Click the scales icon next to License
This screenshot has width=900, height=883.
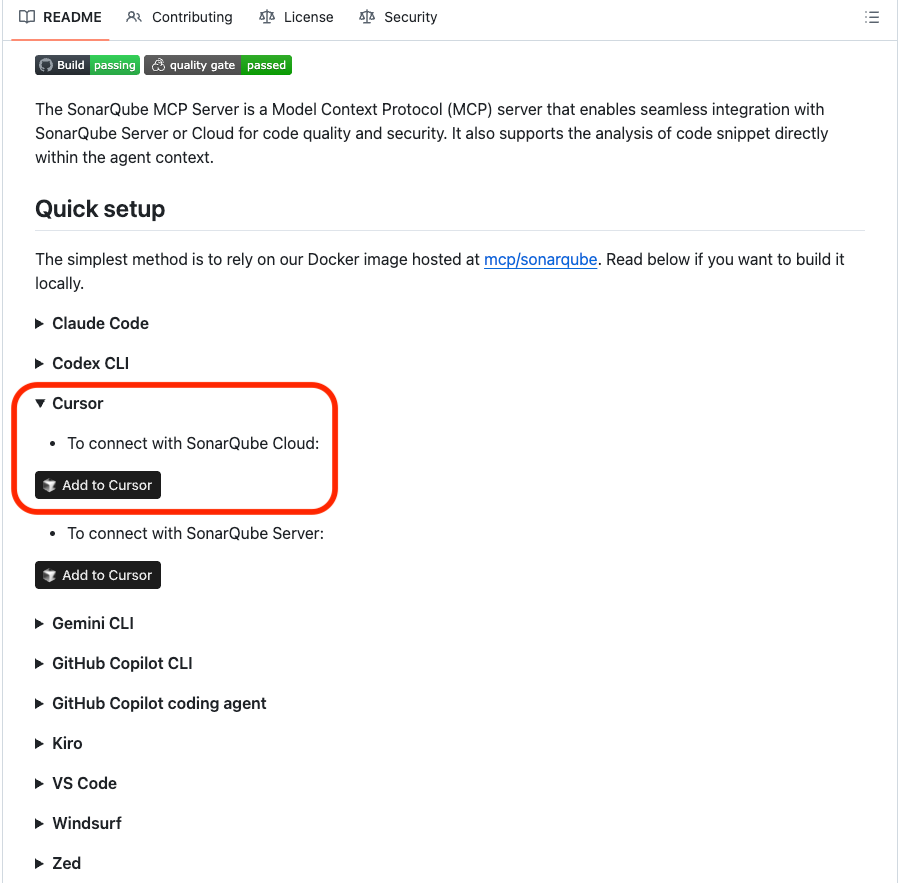266,17
